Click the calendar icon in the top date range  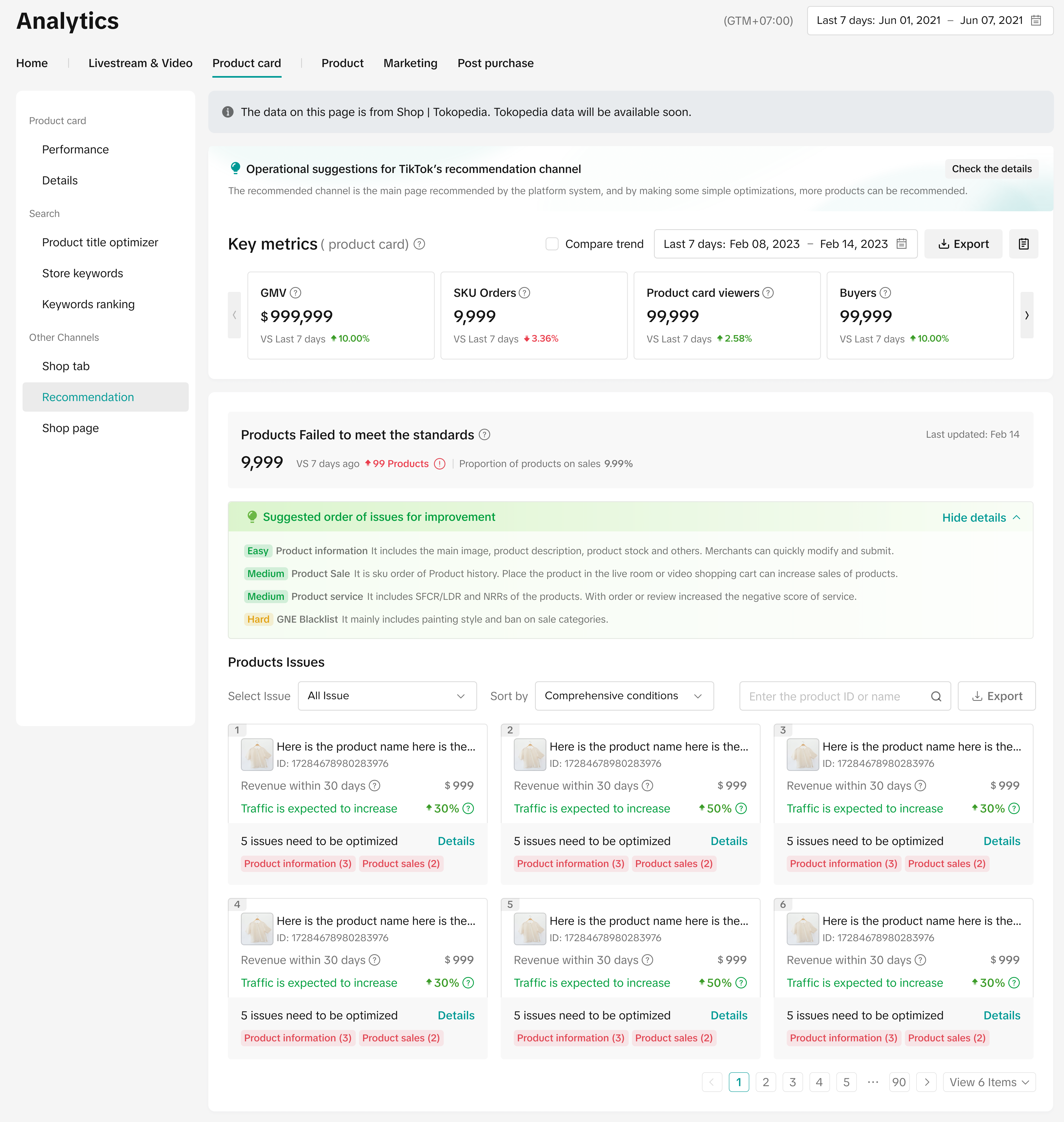tap(1036, 20)
